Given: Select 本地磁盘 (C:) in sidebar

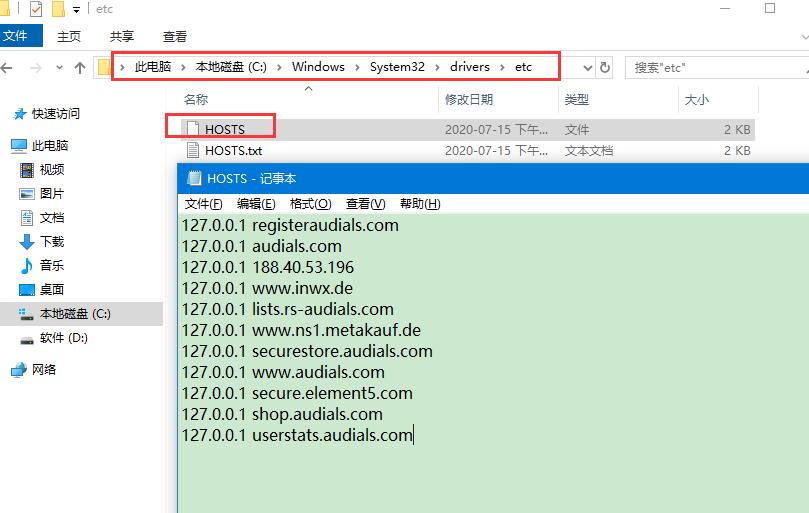Looking at the screenshot, I should [75, 314].
